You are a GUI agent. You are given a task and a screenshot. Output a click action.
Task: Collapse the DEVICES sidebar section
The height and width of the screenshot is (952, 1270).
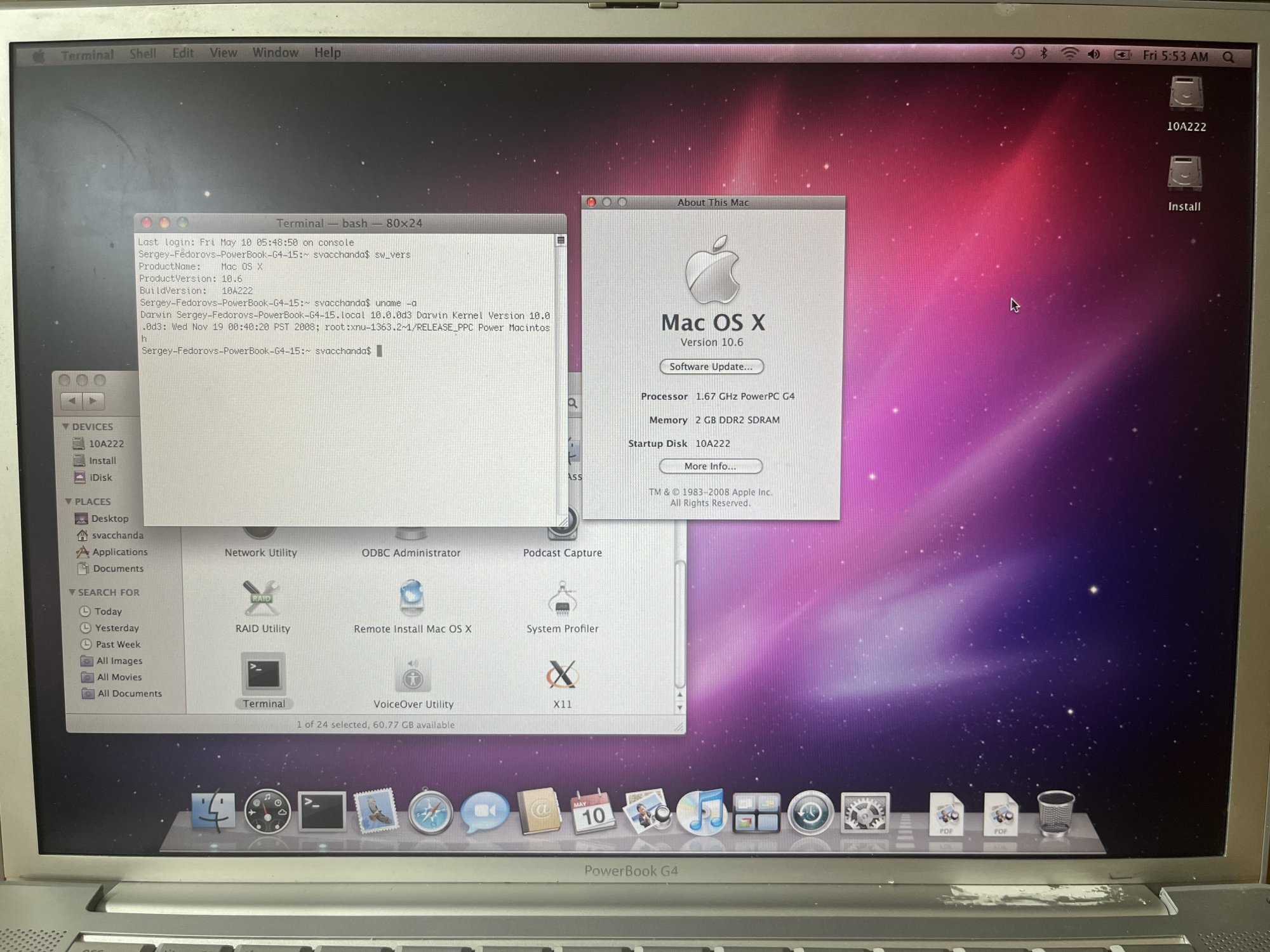[65, 426]
